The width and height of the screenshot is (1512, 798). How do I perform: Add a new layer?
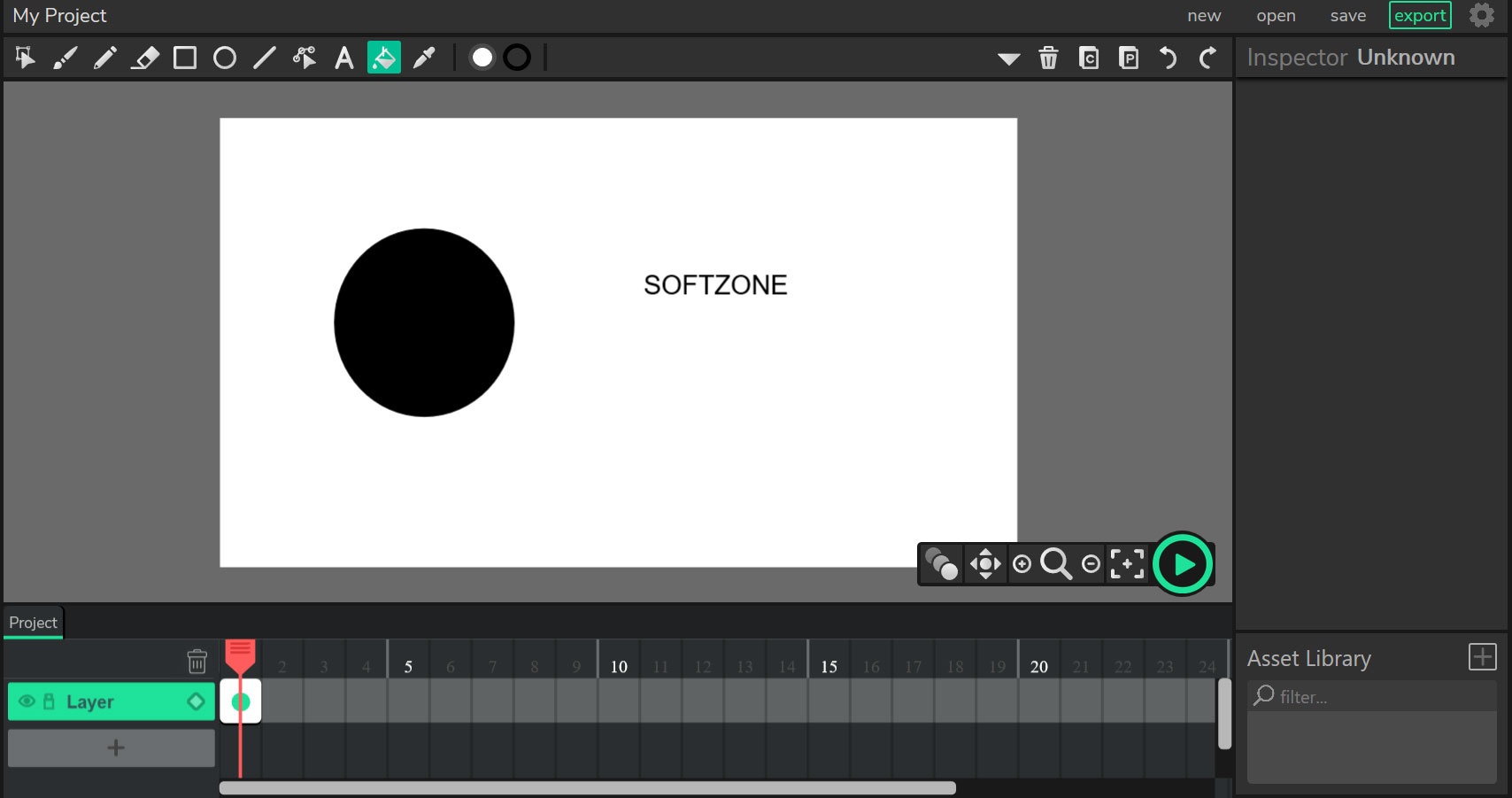tap(112, 748)
